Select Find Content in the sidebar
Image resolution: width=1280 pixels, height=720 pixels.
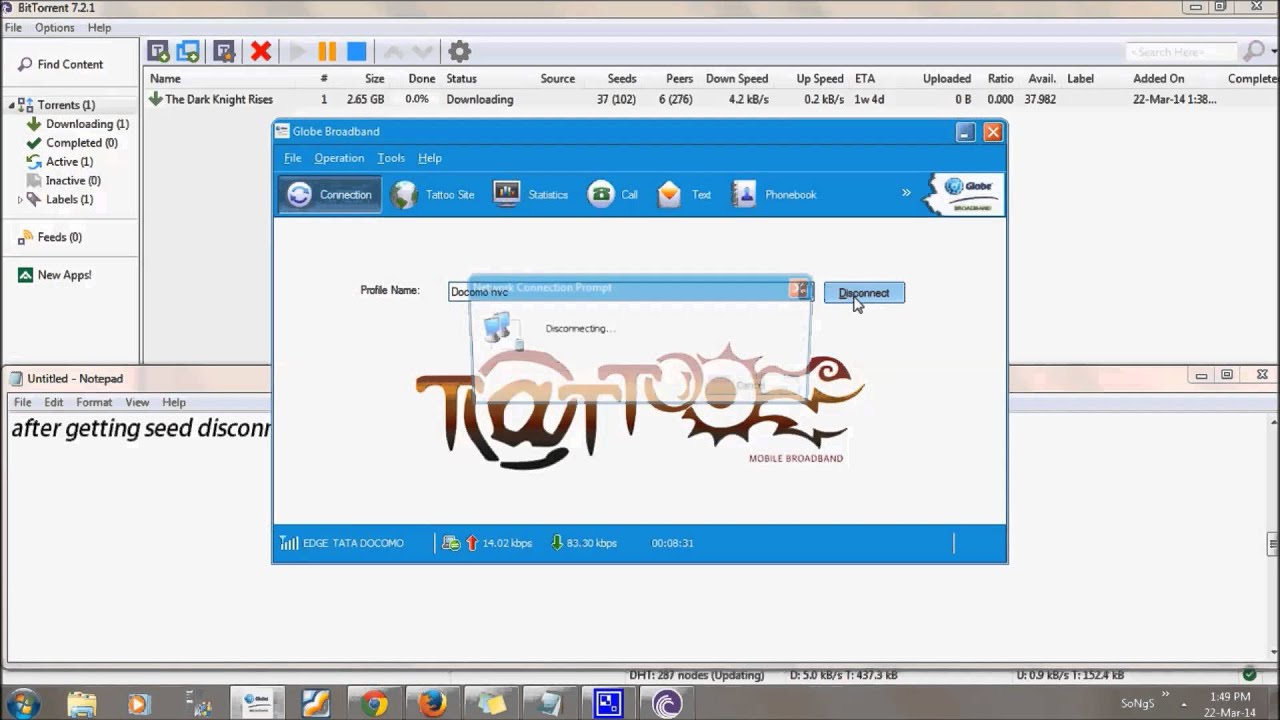[x=70, y=64]
